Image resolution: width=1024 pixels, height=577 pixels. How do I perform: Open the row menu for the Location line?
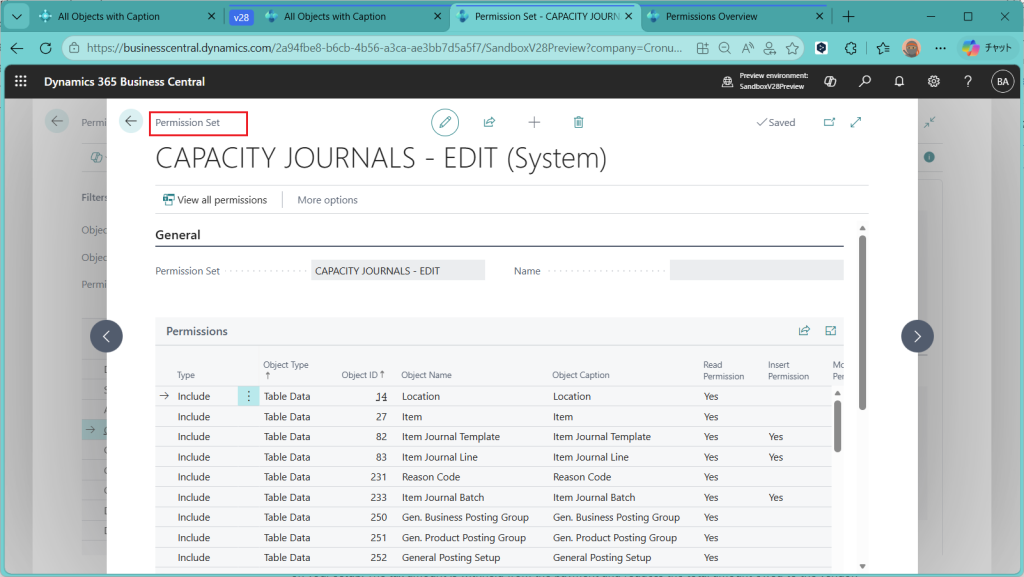[249, 396]
